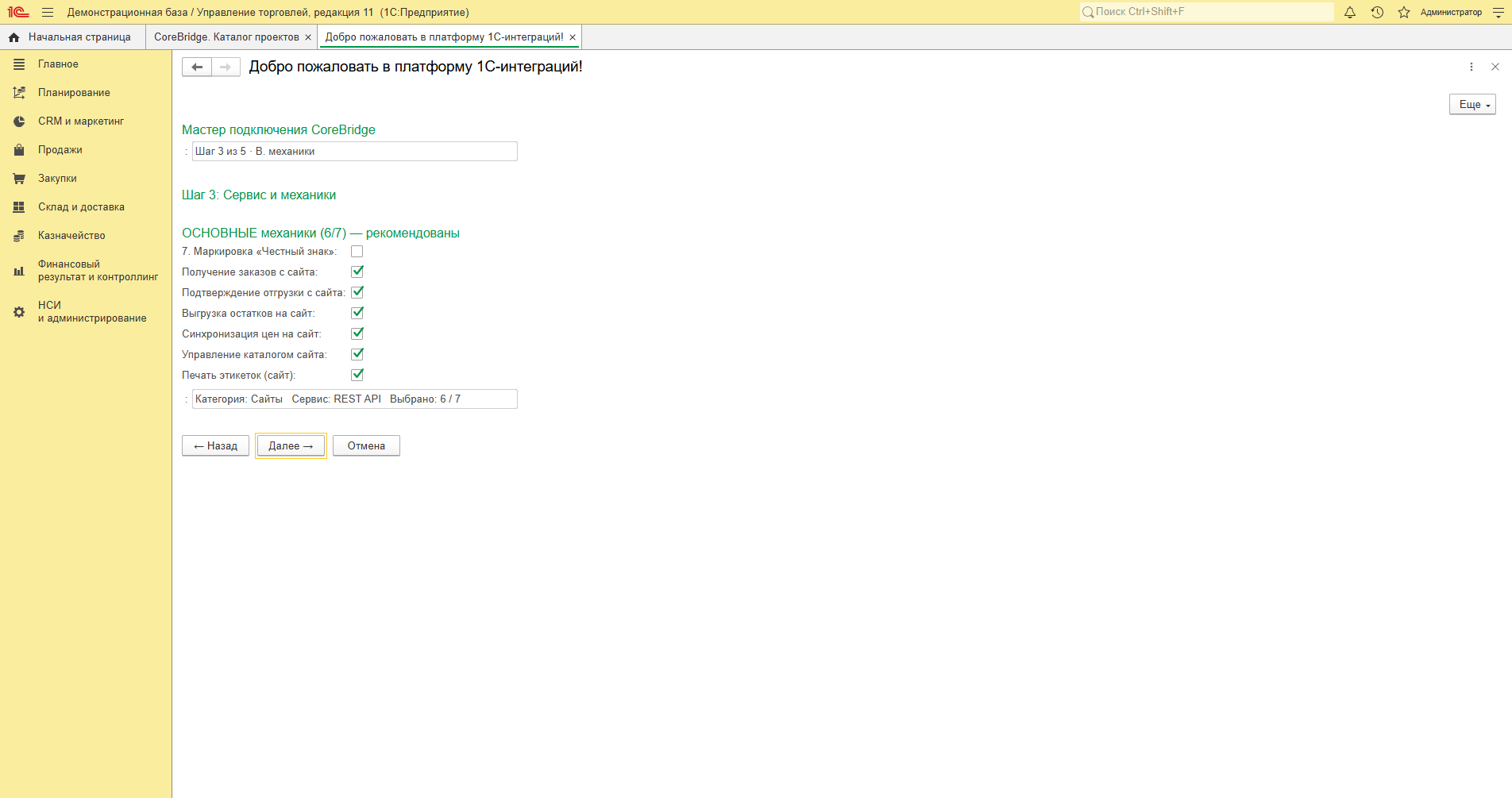Select the Добро пожаловать в платформу tab
The height and width of the screenshot is (798, 1512).
(444, 37)
